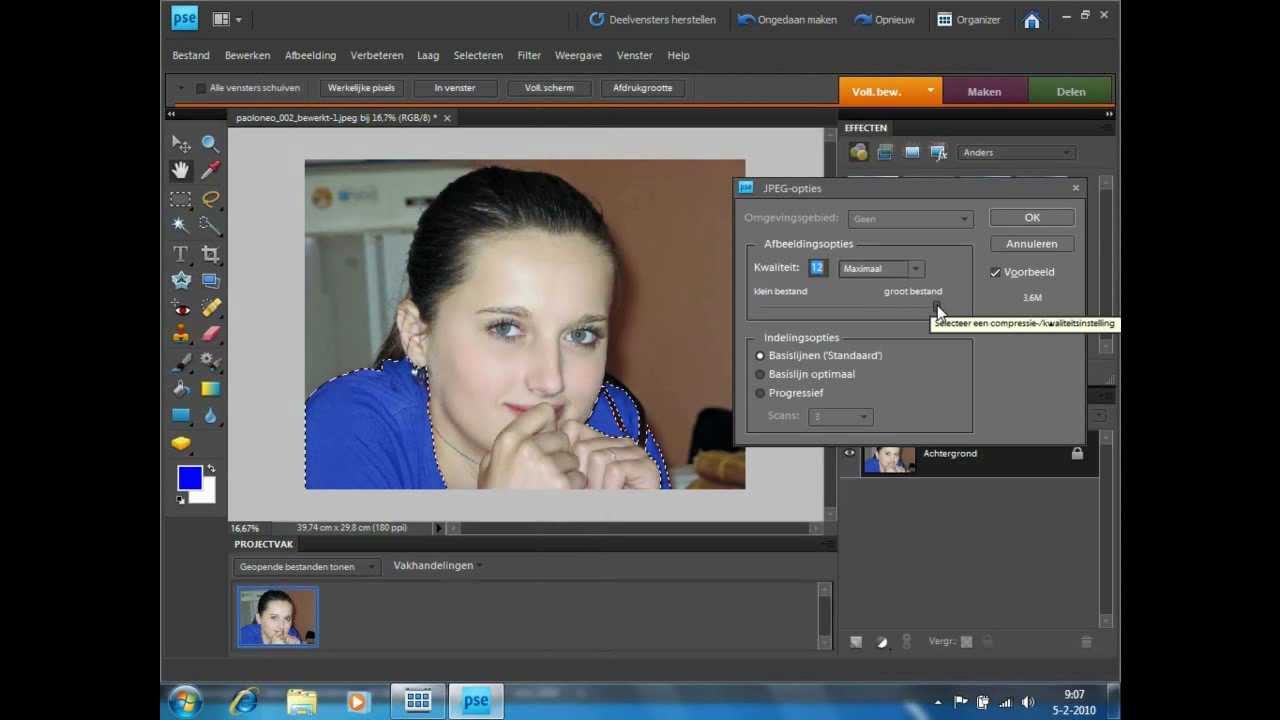Screen dimensions: 1280x720
Task: Expand Vakhandelingen menu in project bin
Action: coord(437,565)
